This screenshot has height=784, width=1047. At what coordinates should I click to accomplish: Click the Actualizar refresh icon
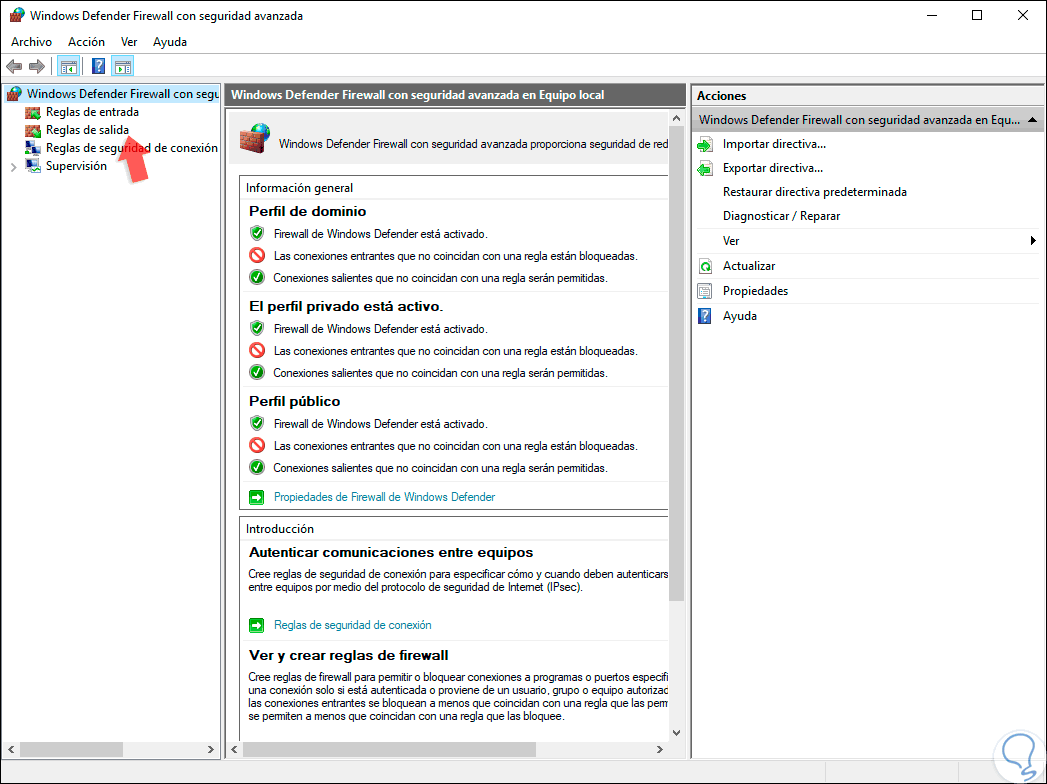[705, 266]
